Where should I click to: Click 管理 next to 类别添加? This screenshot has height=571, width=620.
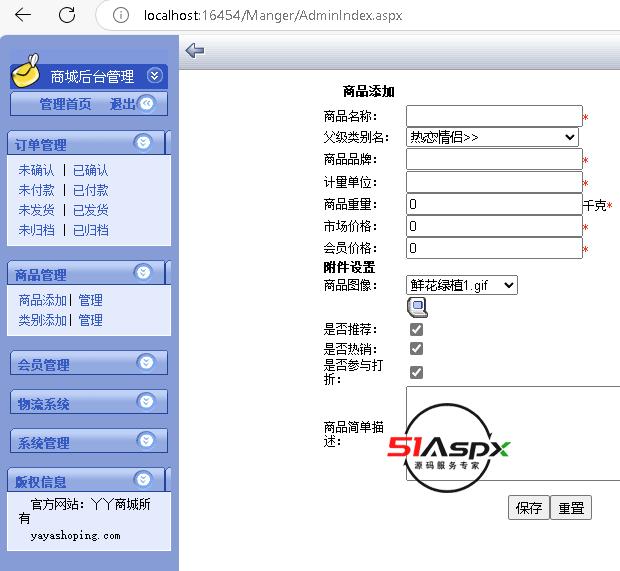click(91, 320)
